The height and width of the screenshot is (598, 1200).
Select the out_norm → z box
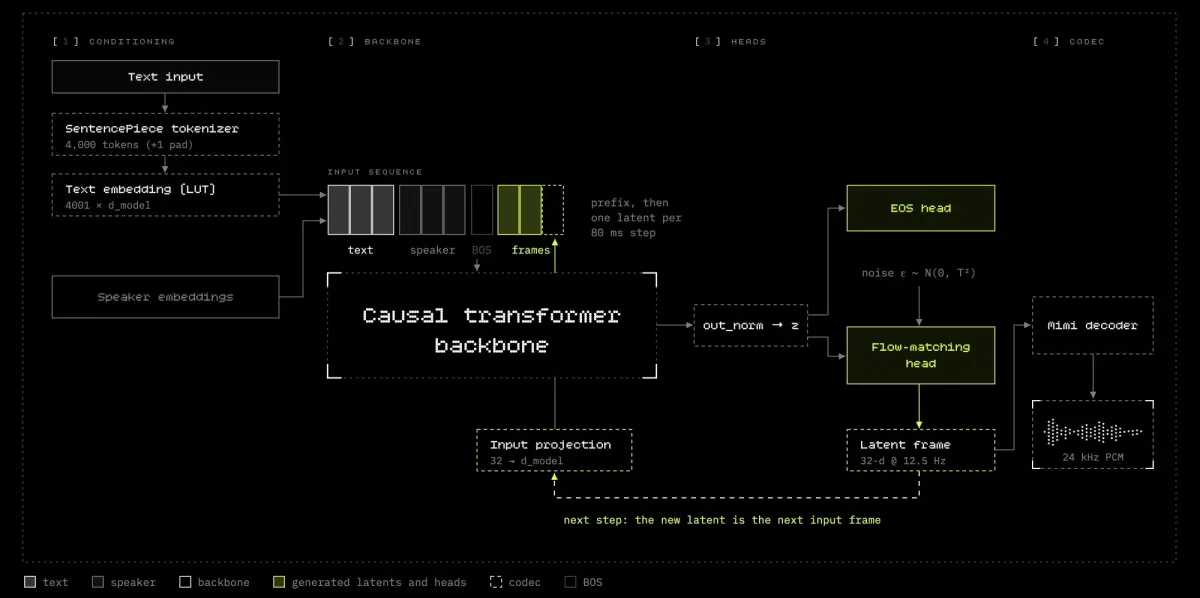(750, 326)
